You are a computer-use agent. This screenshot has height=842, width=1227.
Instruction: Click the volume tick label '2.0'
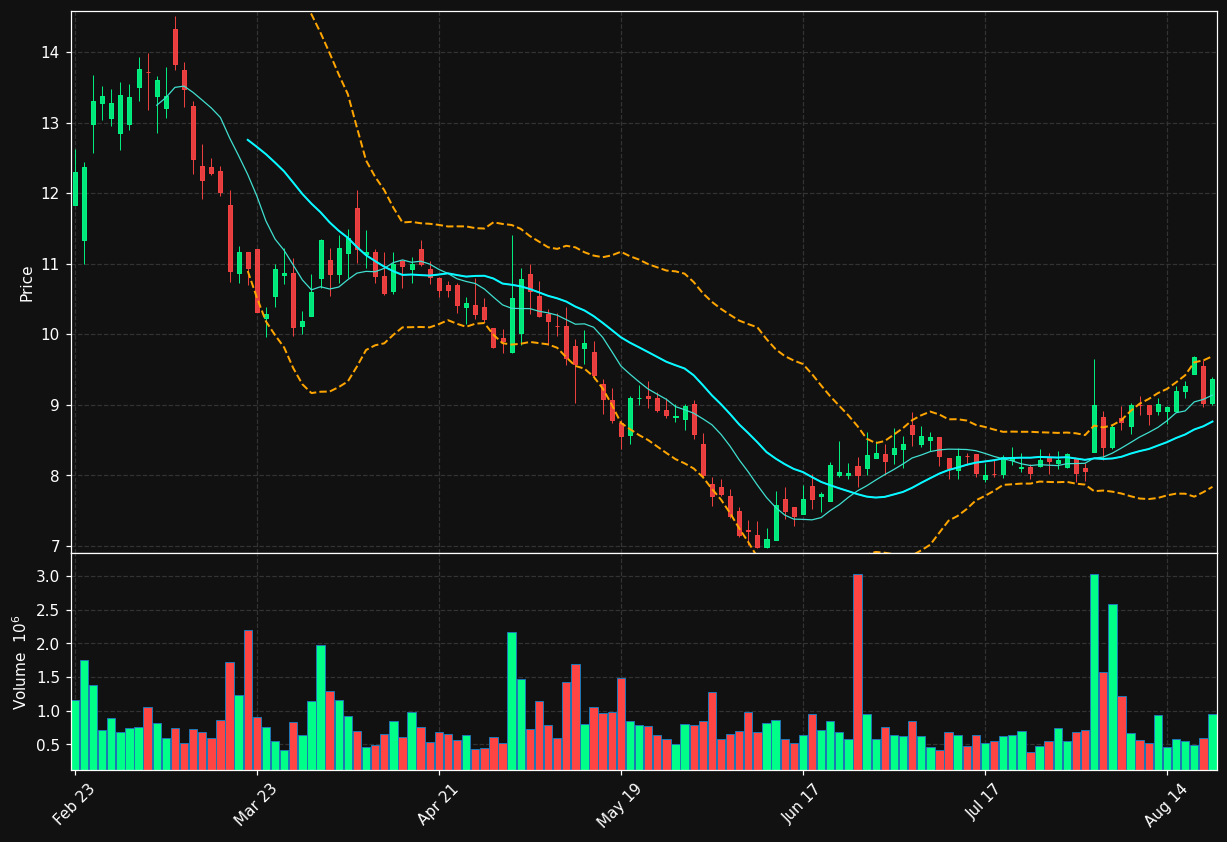[49, 644]
